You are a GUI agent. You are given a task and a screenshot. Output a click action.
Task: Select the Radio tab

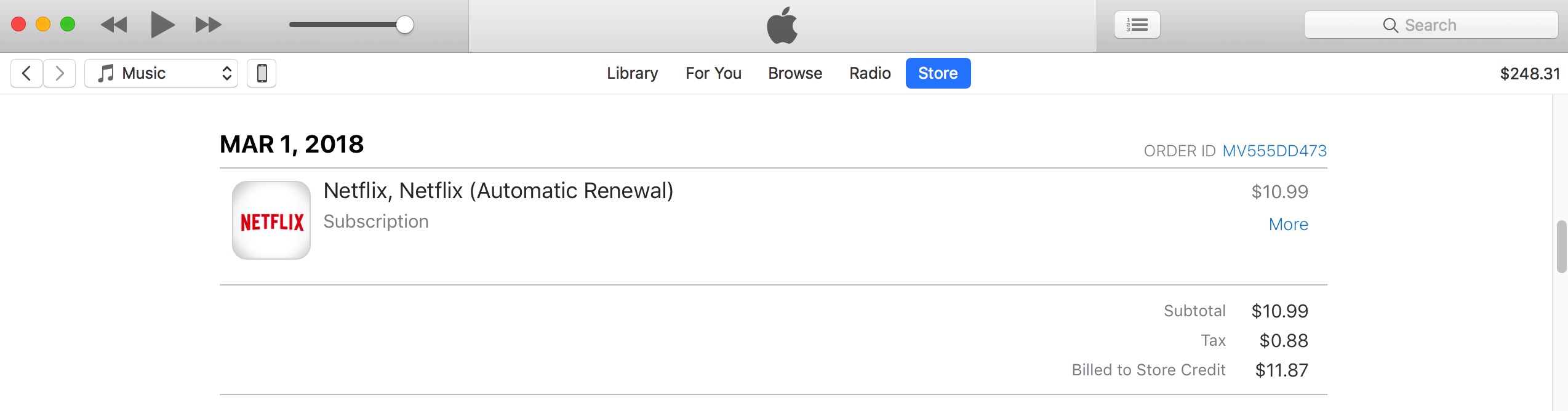pyautogui.click(x=870, y=73)
